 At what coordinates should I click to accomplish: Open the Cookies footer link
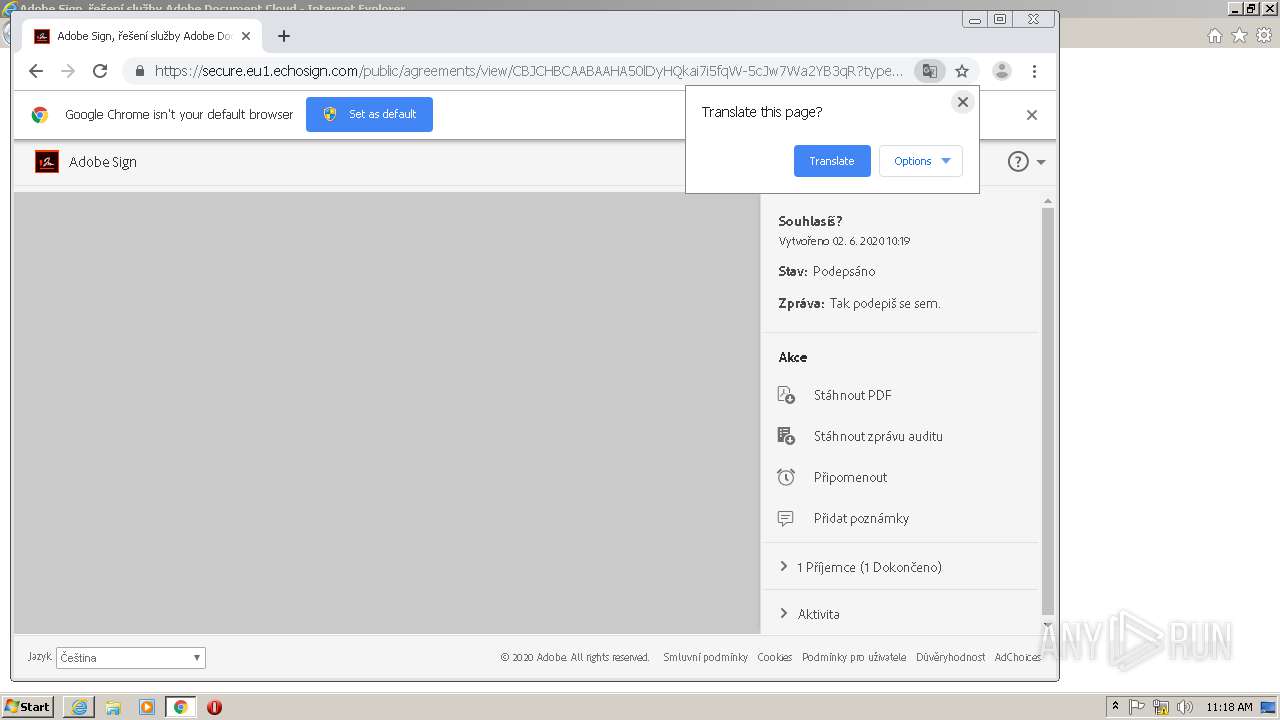(774, 657)
